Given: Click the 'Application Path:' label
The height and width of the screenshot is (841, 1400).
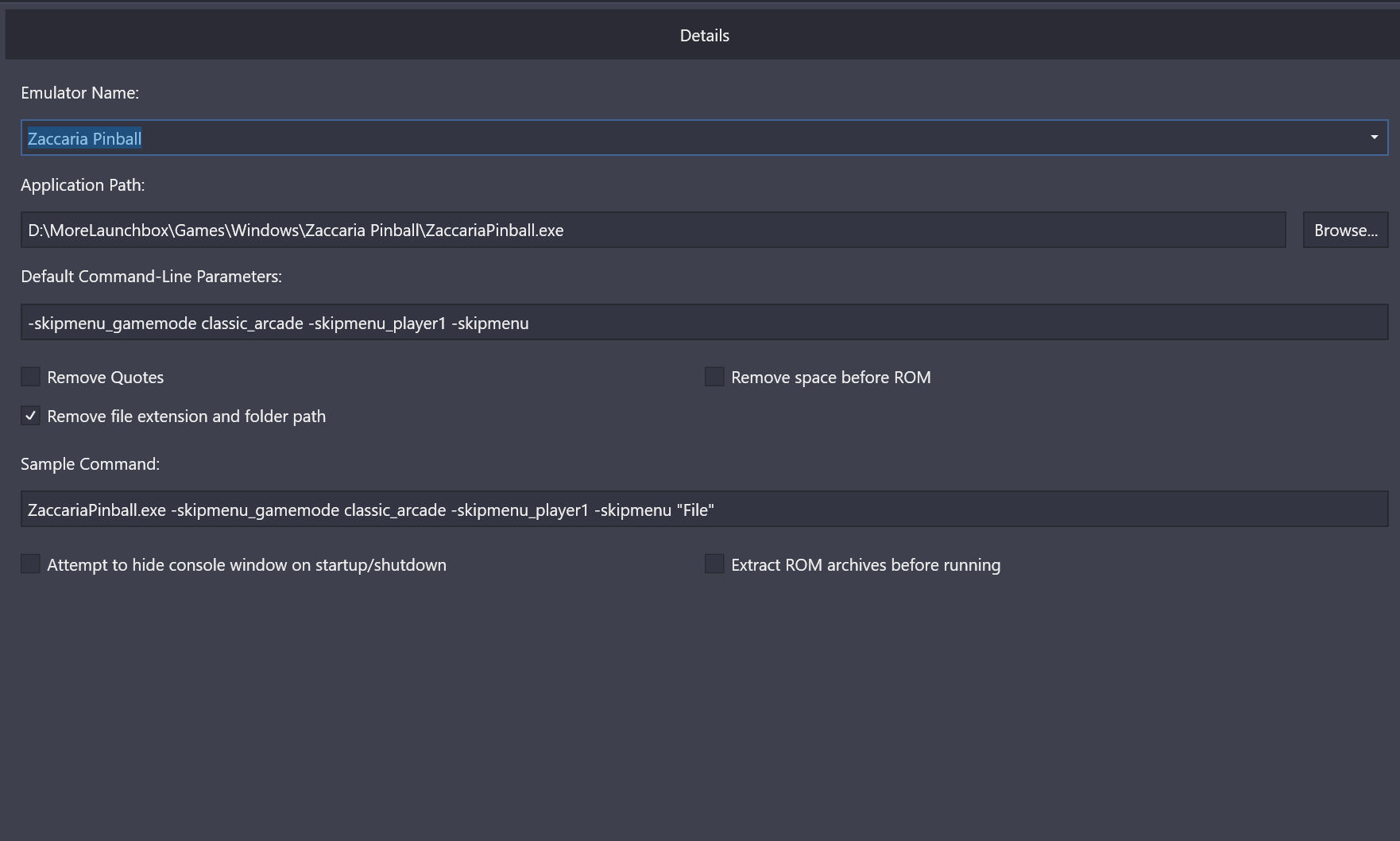Looking at the screenshot, I should [83, 185].
